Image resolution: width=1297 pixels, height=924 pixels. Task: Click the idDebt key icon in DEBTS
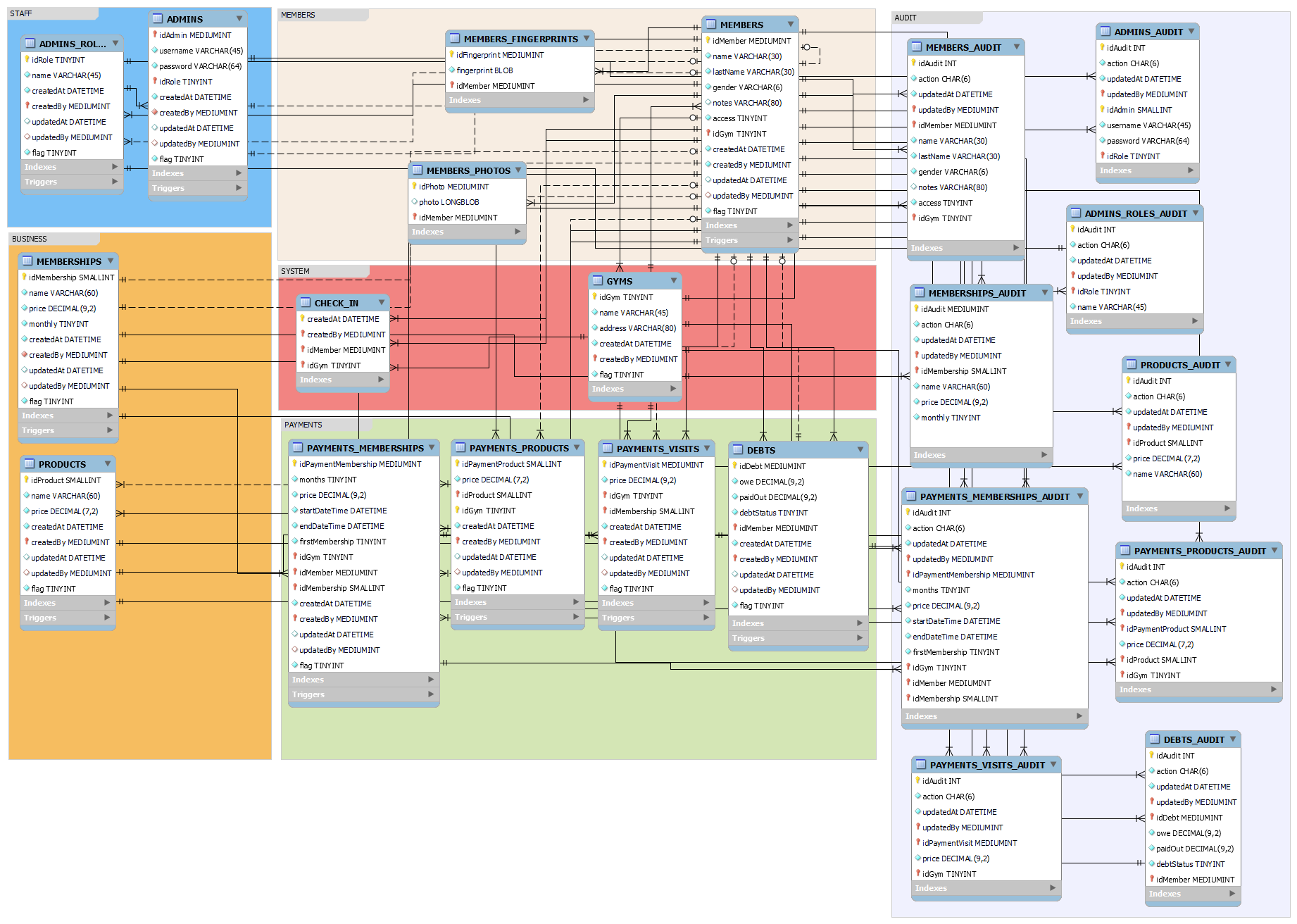[x=735, y=466]
